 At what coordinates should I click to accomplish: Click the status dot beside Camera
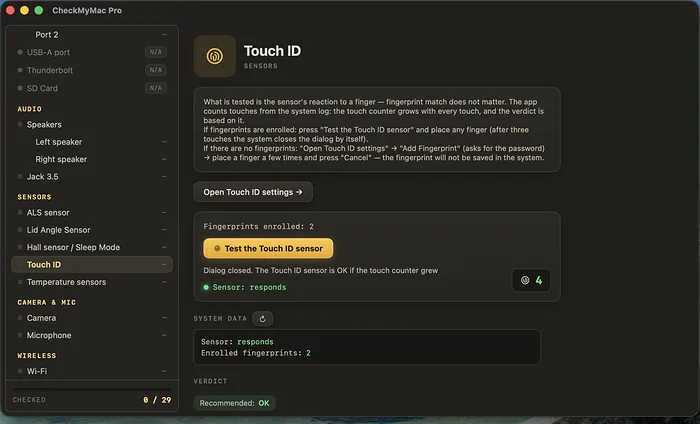click(x=20, y=318)
